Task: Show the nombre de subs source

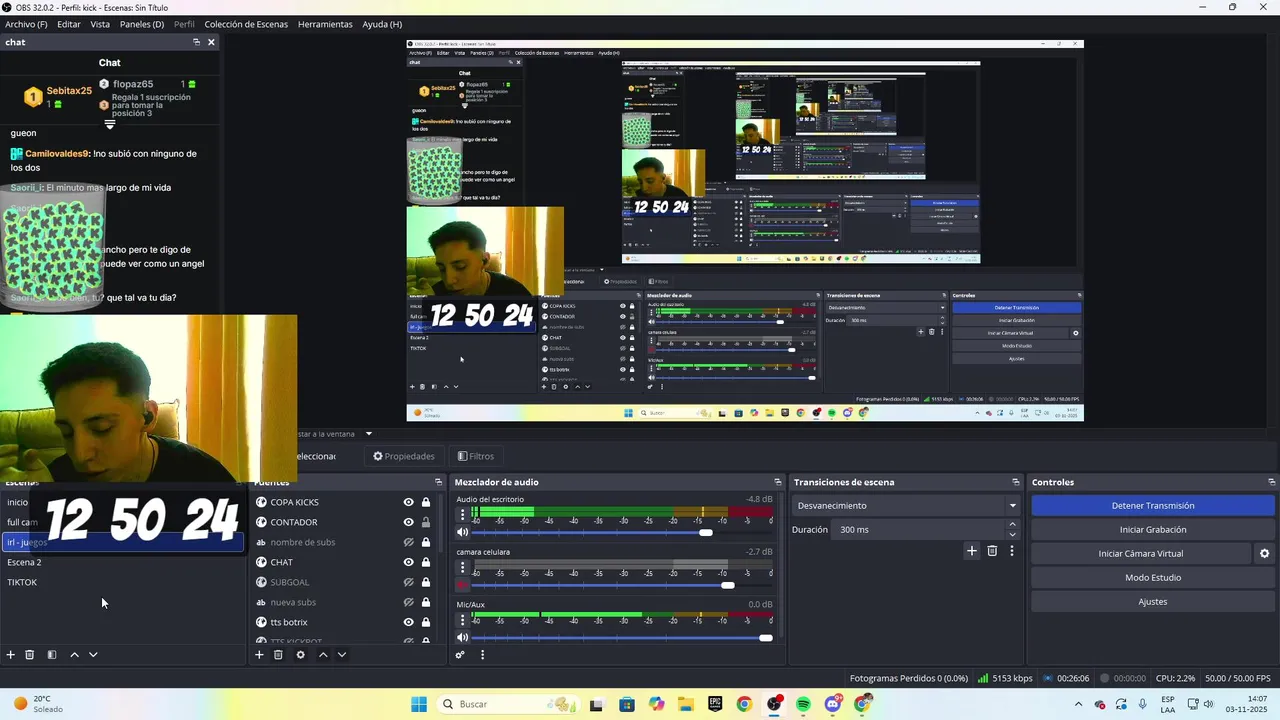Action: (x=408, y=542)
